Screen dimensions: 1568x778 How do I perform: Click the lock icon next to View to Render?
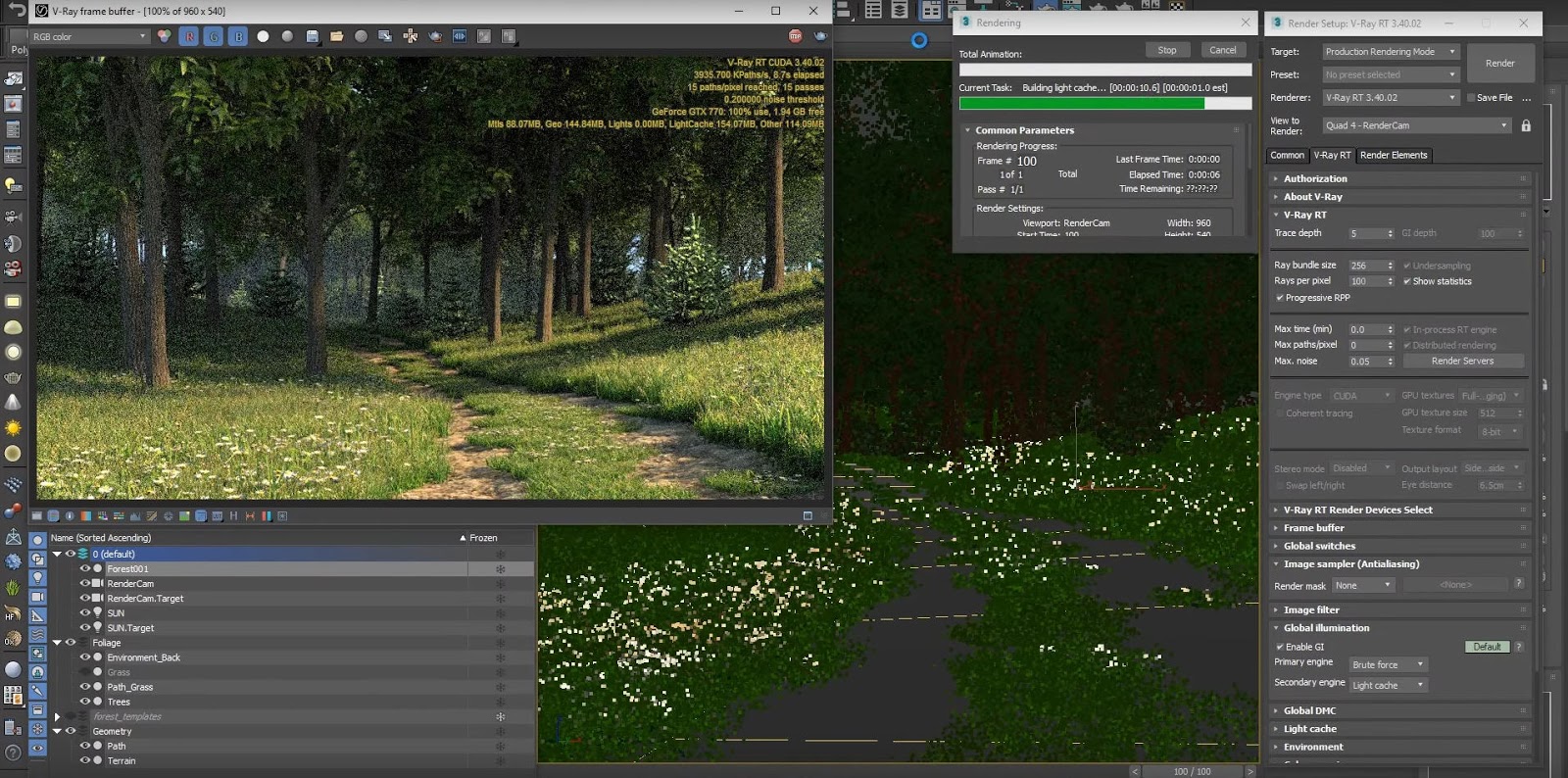pos(1526,125)
